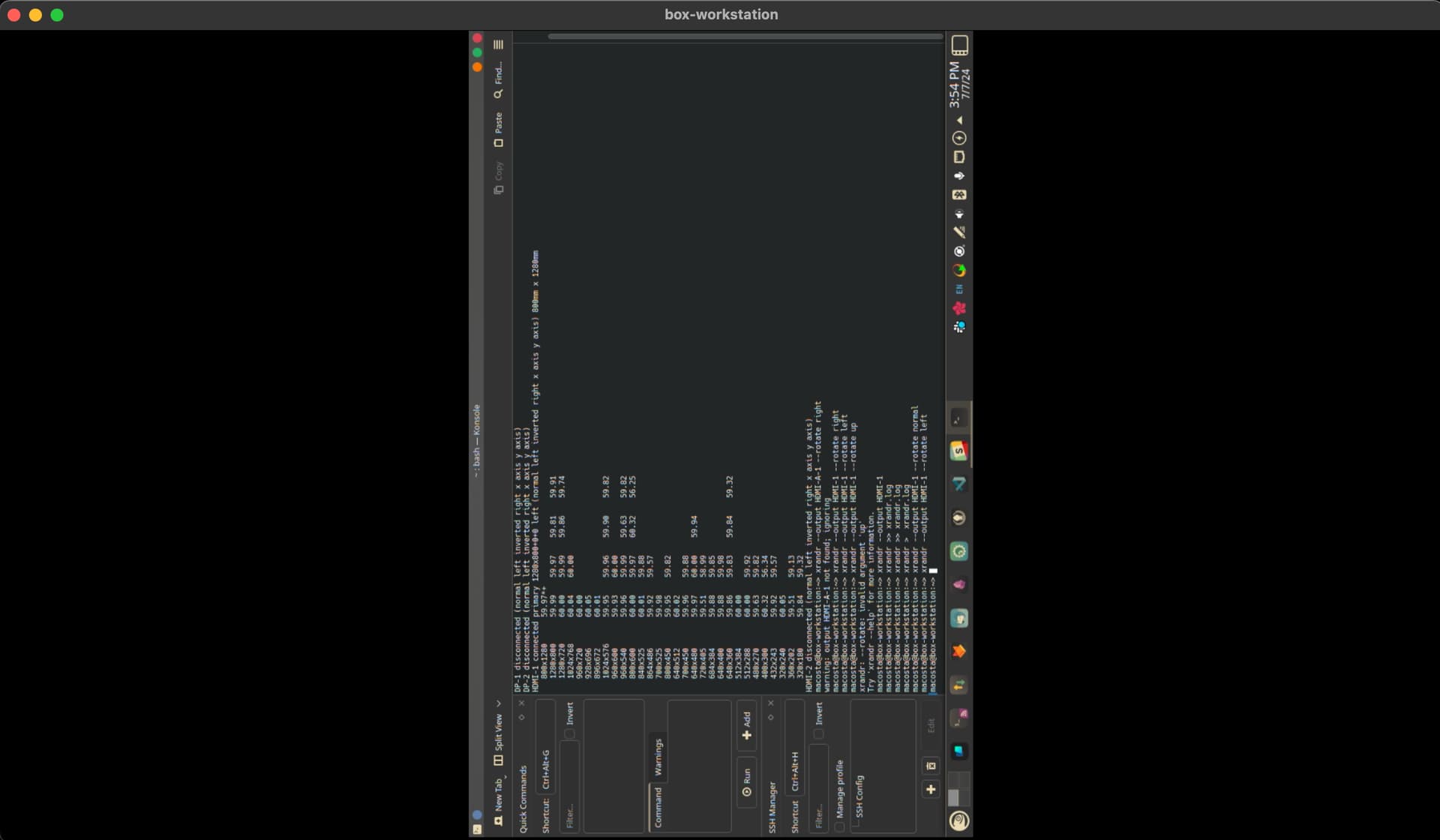Toggle Invert checkbox in SSH Manager

pos(818,734)
